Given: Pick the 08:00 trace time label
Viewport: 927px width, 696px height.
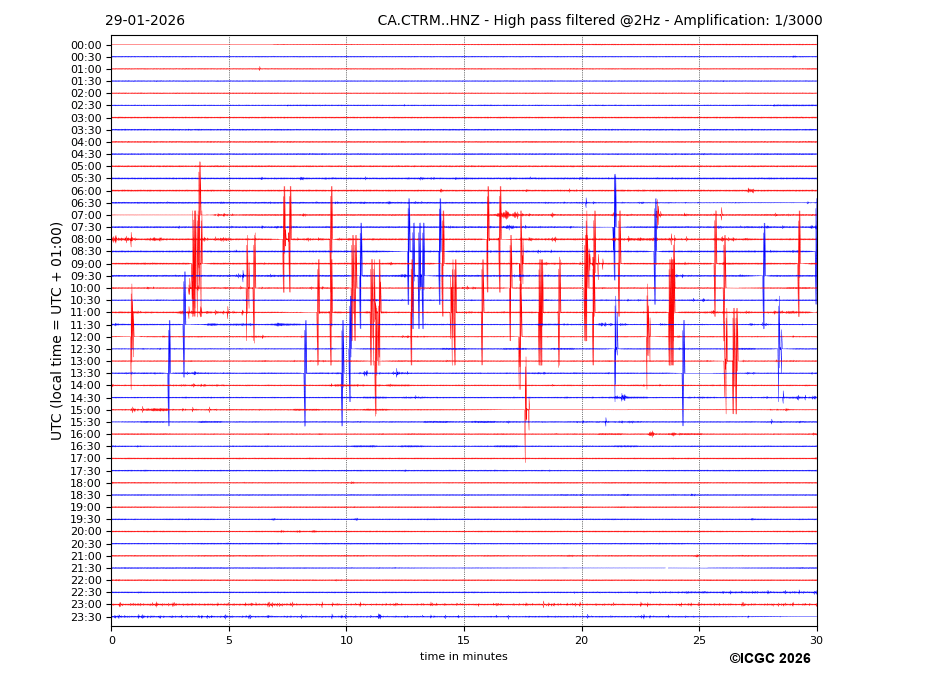Looking at the screenshot, I should [86, 240].
